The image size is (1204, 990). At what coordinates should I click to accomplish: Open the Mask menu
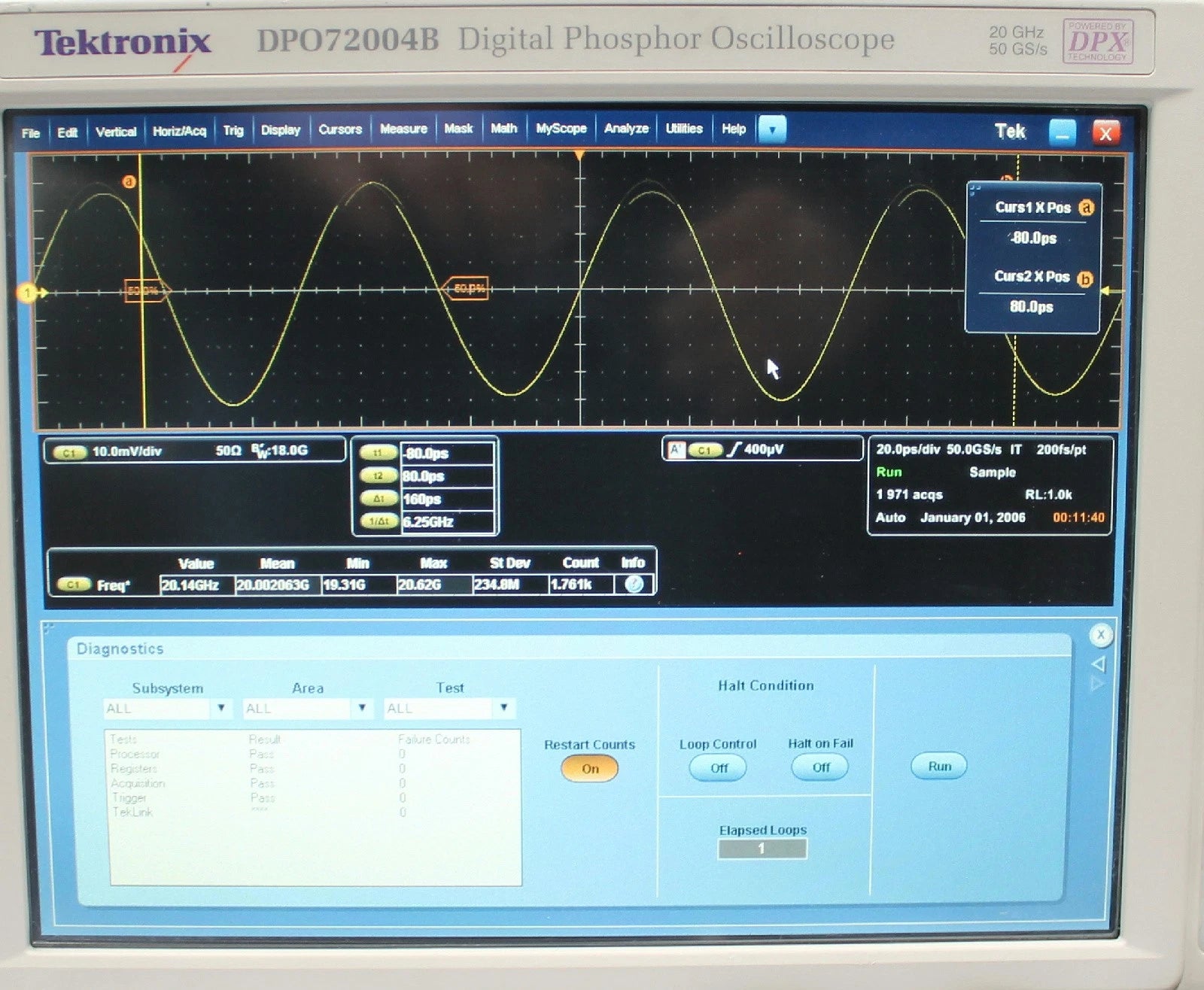458,129
